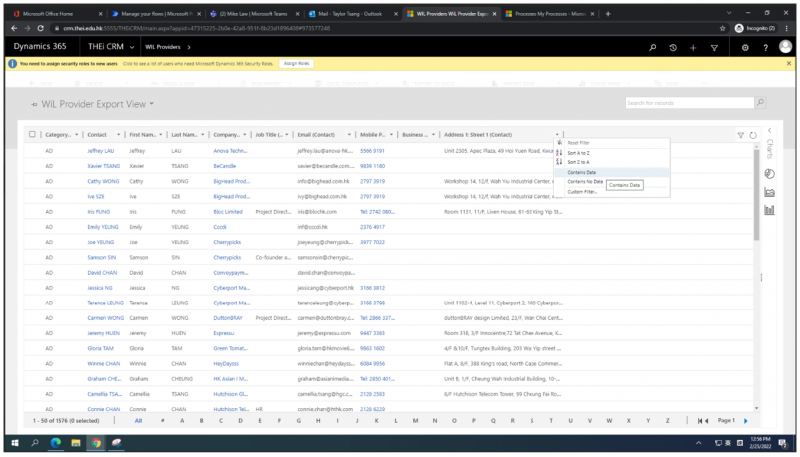Viewport: 800px width, 457px height.
Task: Open the Contact column filter dropdown
Action: tap(118, 135)
